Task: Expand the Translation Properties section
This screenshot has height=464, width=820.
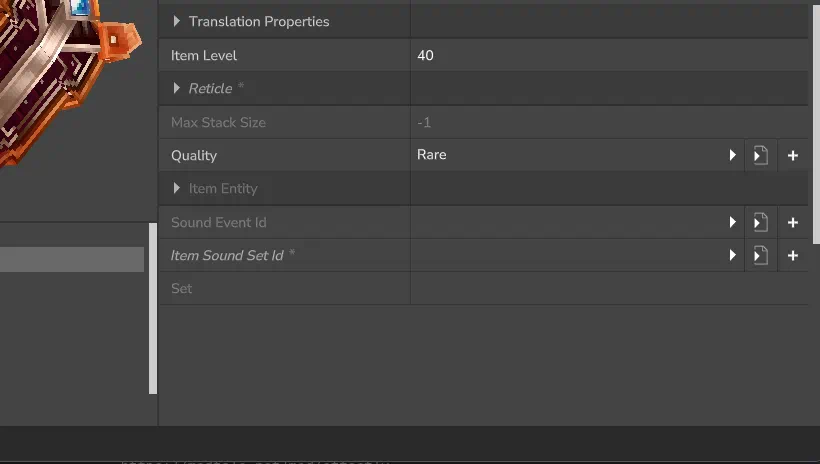Action: (x=177, y=21)
